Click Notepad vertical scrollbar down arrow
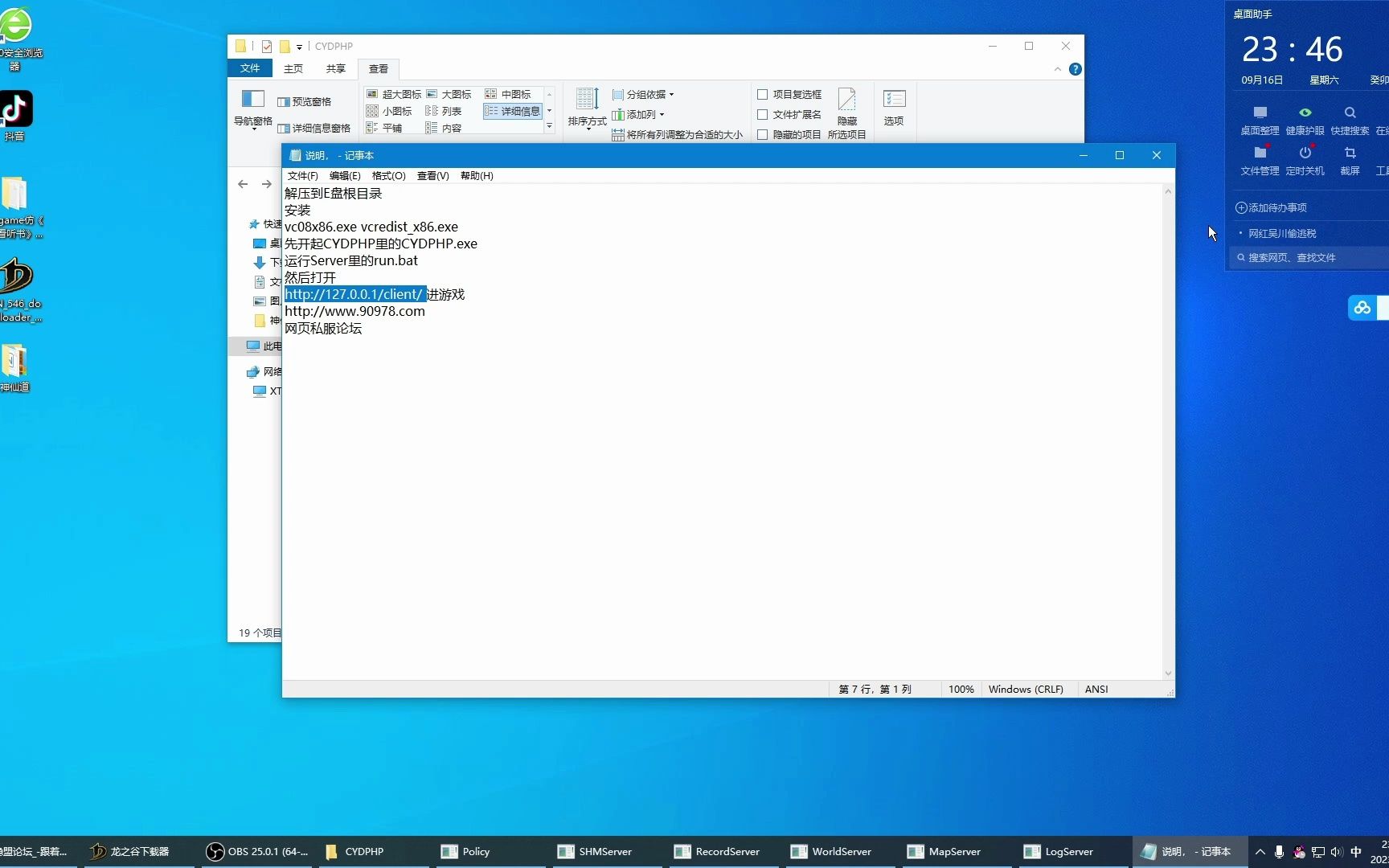The image size is (1389, 868). (x=1168, y=674)
